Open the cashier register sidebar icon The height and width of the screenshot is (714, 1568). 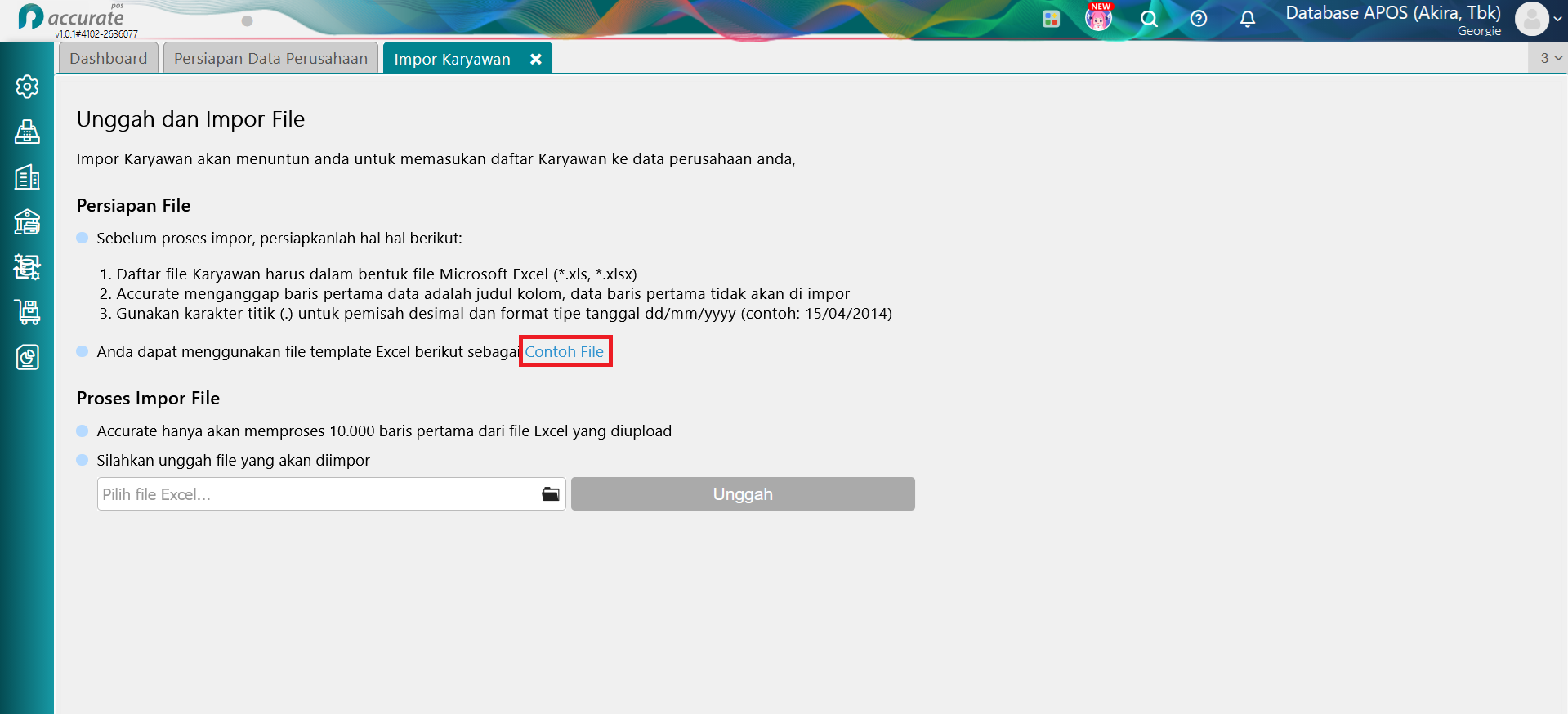point(27,132)
